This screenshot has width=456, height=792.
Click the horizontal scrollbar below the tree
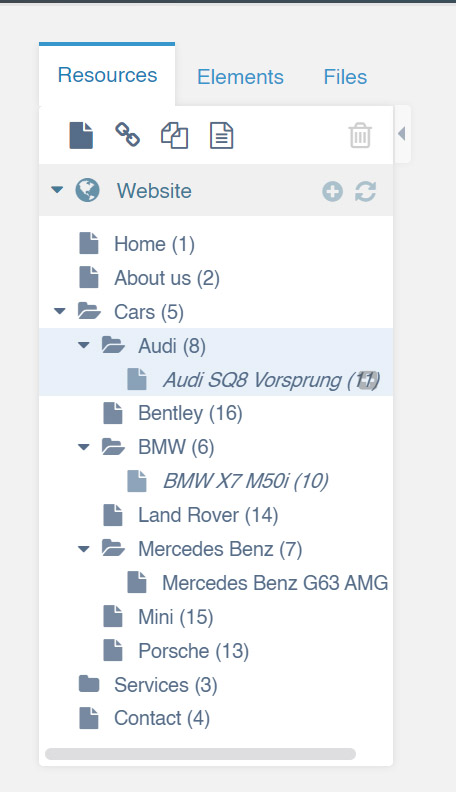tap(200, 754)
